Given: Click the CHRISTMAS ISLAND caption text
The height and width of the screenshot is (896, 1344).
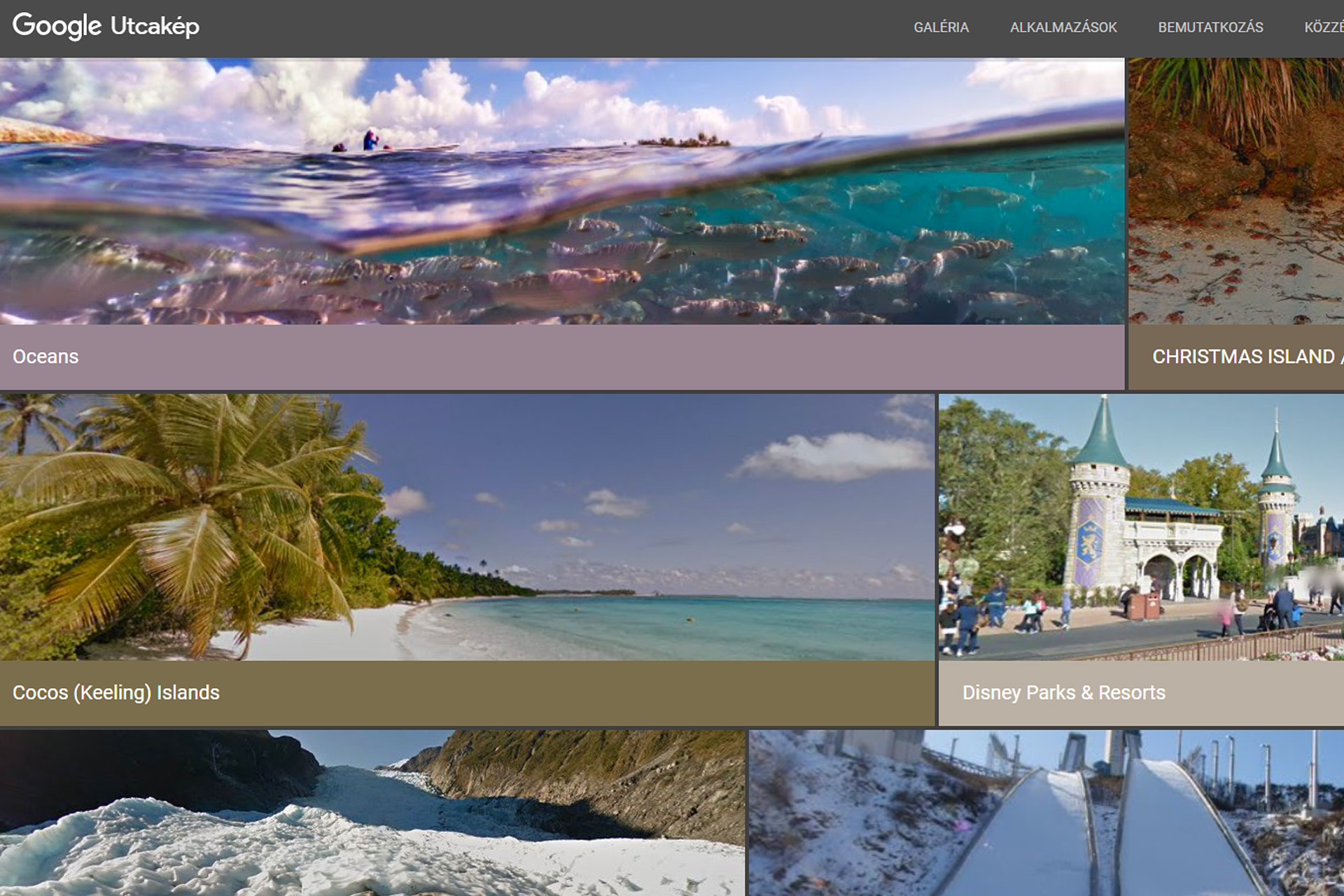Looking at the screenshot, I should coord(1243,356).
